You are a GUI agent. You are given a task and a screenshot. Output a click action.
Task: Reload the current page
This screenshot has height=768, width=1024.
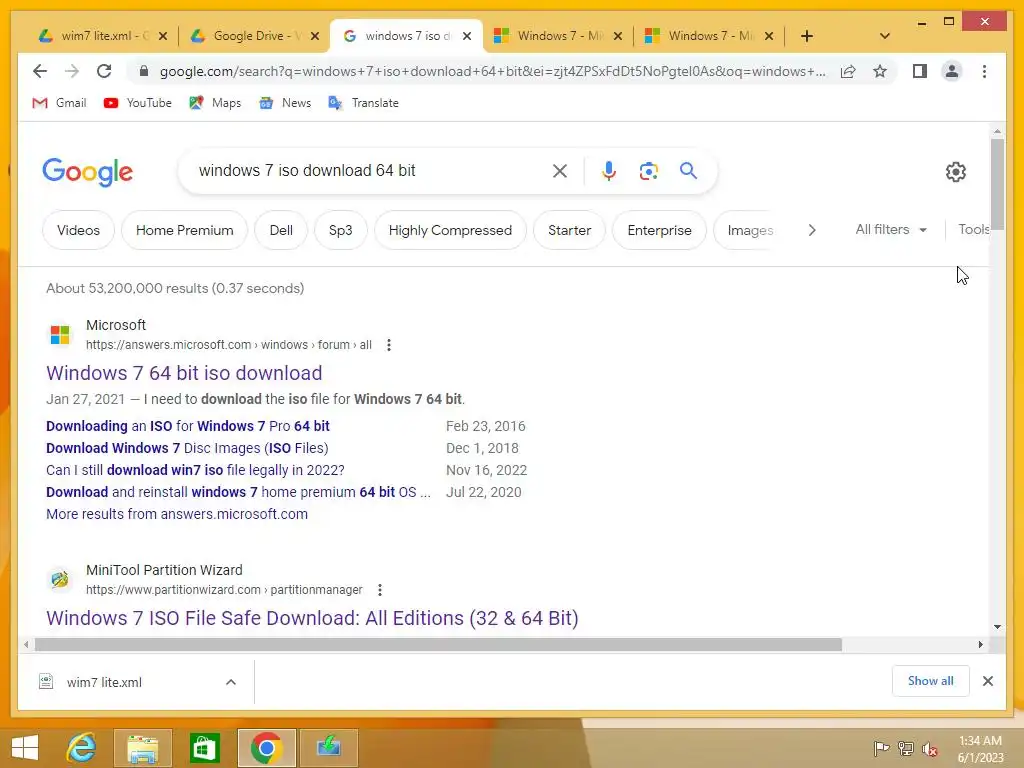104,71
